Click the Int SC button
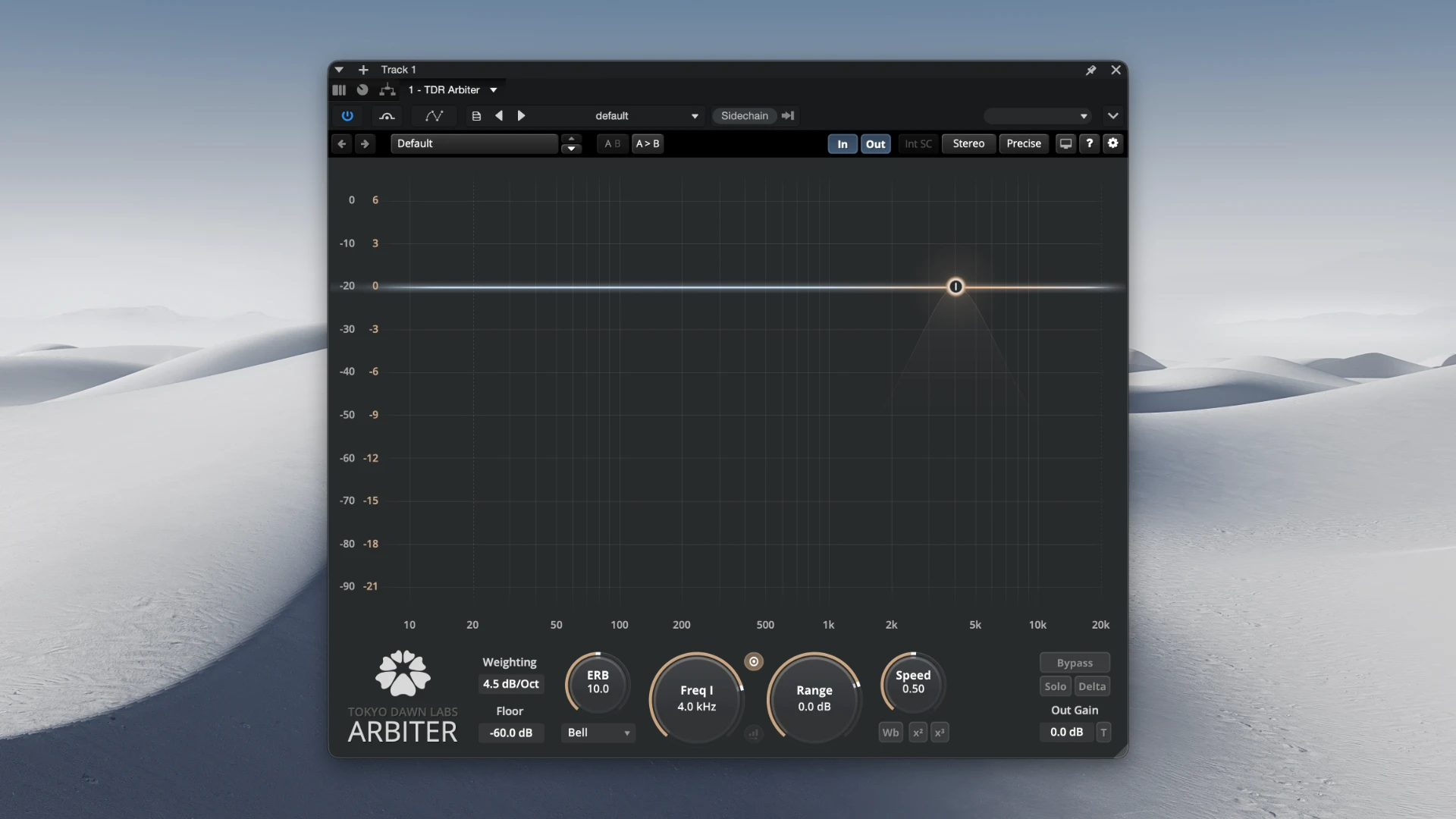 pyautogui.click(x=918, y=144)
